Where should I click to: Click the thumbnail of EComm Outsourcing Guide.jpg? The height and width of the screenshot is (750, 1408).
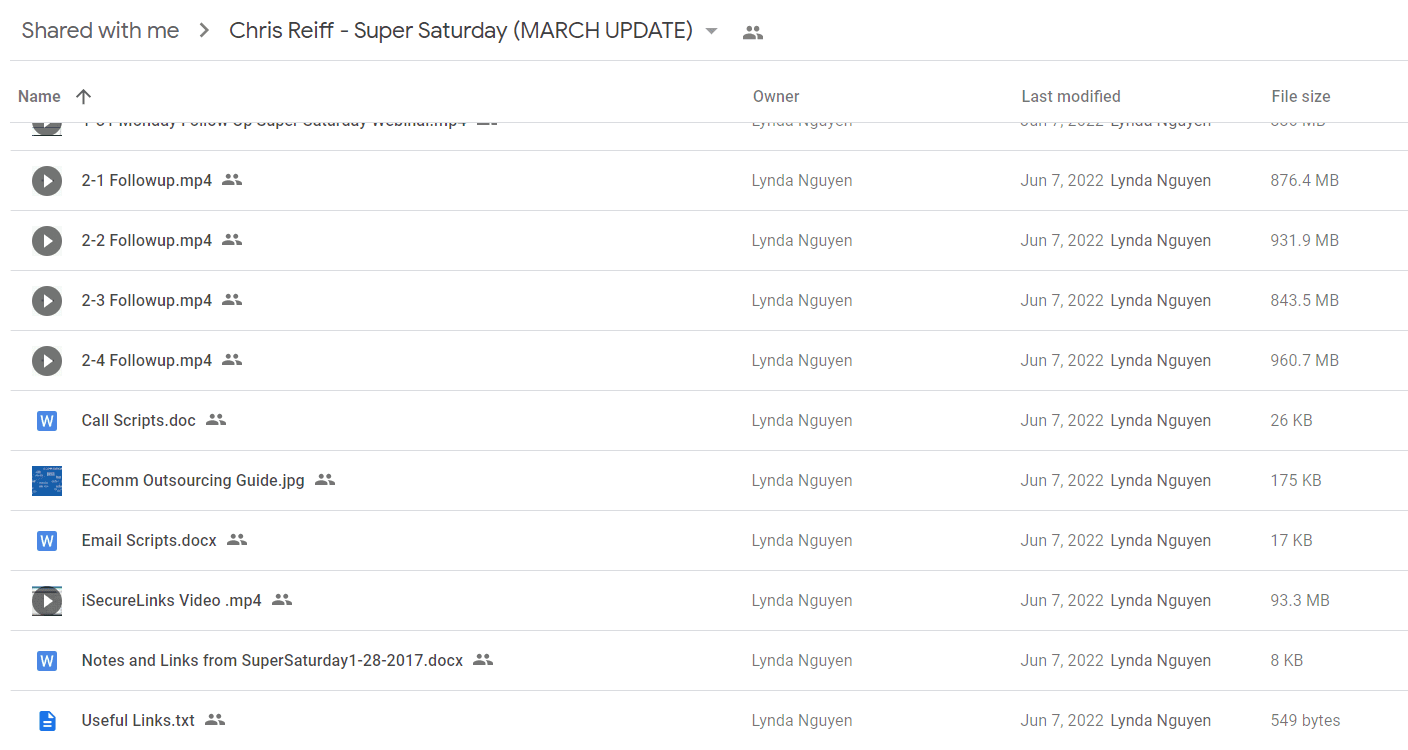point(47,481)
